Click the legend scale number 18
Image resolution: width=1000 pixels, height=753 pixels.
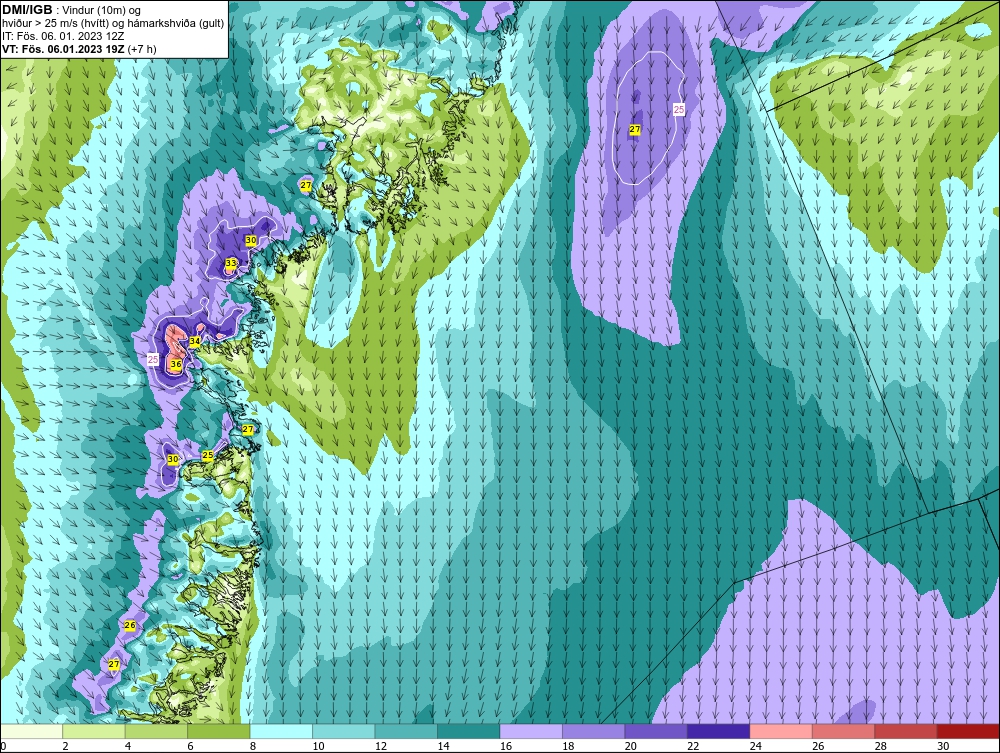click(x=568, y=746)
